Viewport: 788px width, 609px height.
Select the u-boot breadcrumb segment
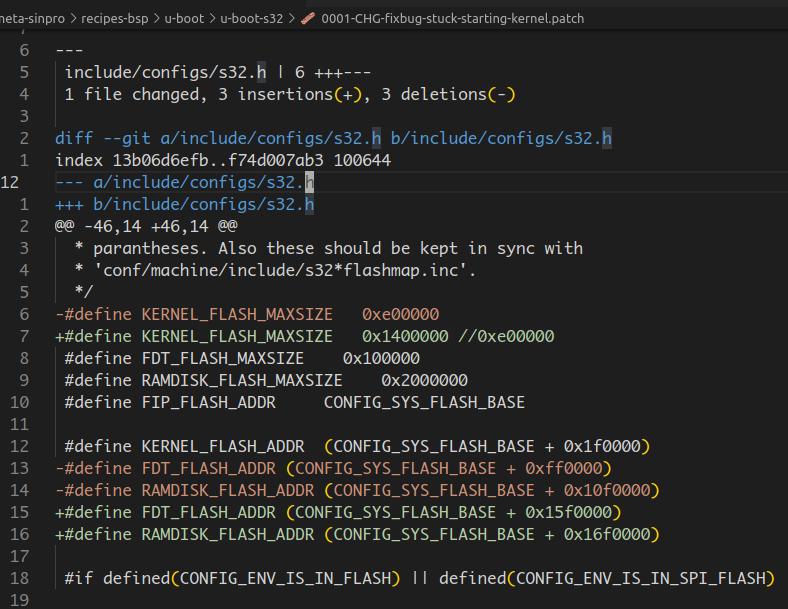pos(184,18)
